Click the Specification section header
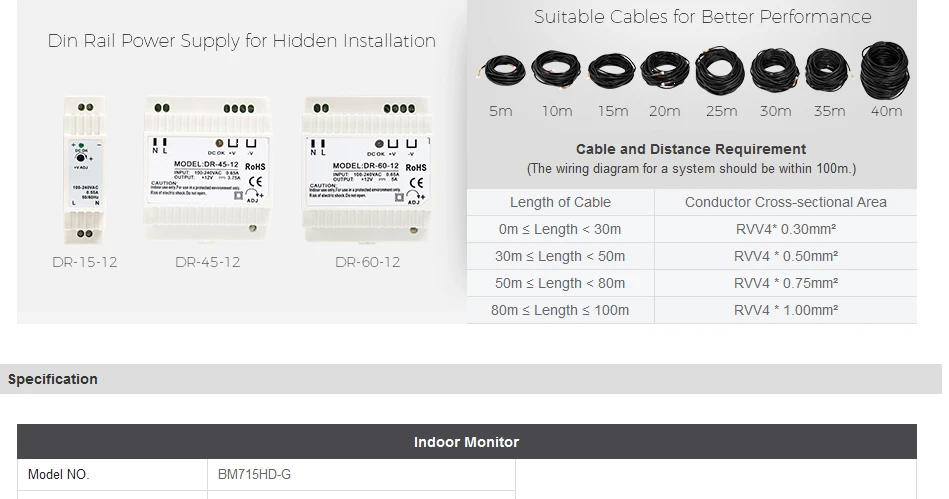The height and width of the screenshot is (499, 949). pyautogui.click(x=471, y=379)
